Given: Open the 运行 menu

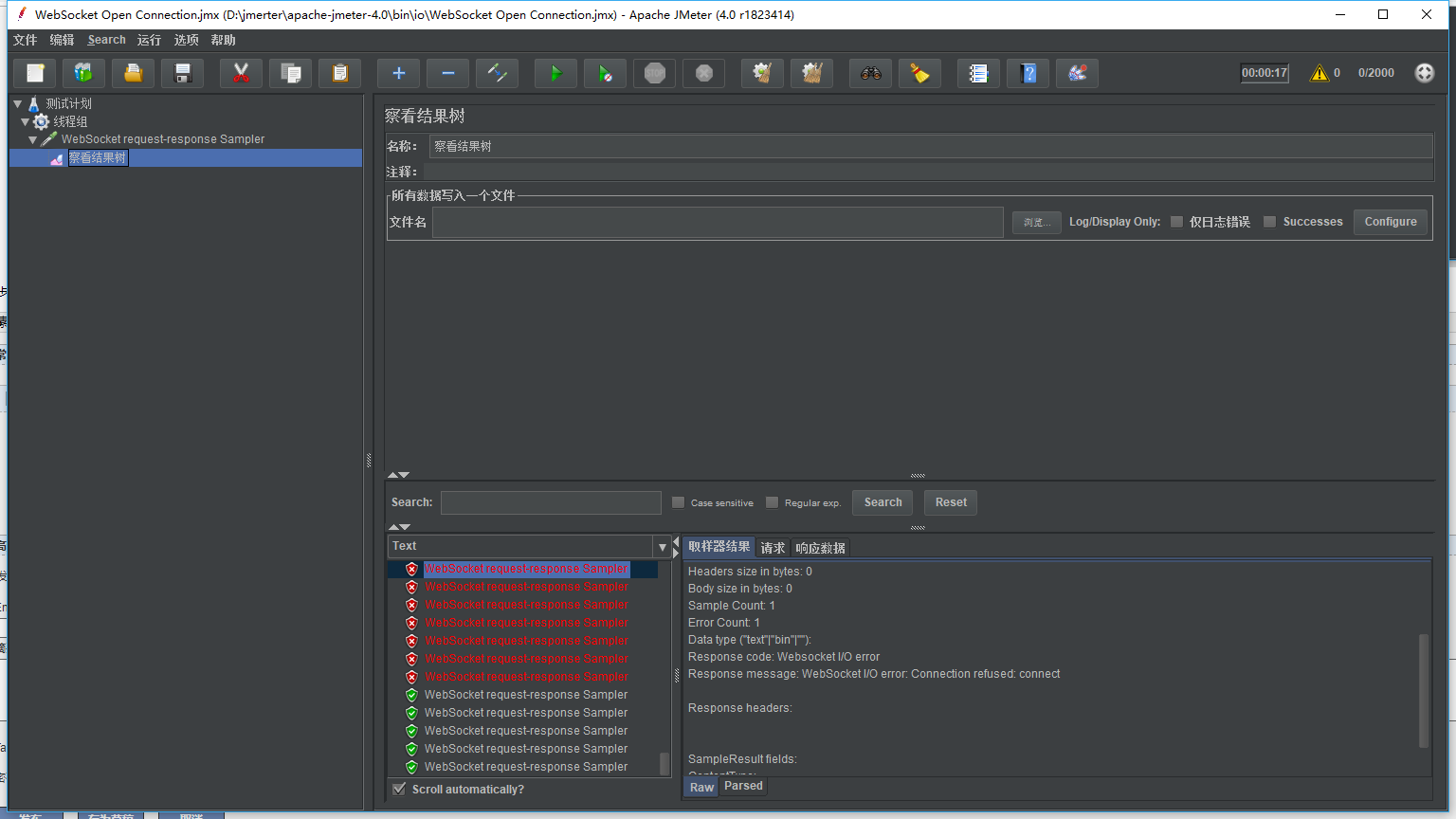Looking at the screenshot, I should [x=149, y=40].
